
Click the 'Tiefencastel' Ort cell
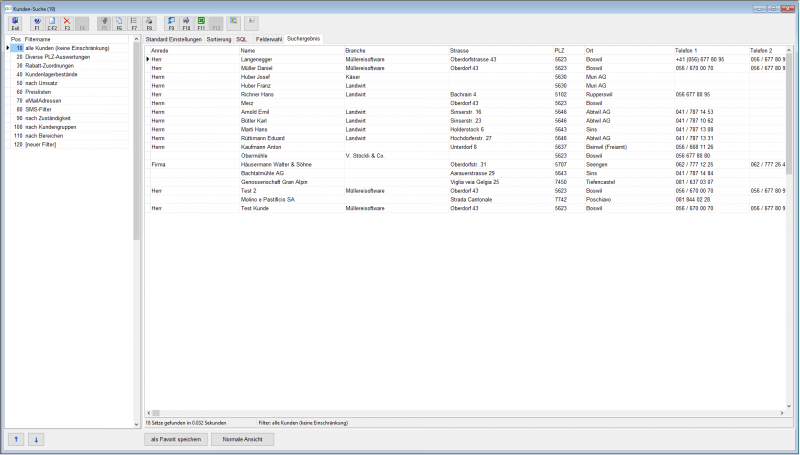tap(629, 182)
